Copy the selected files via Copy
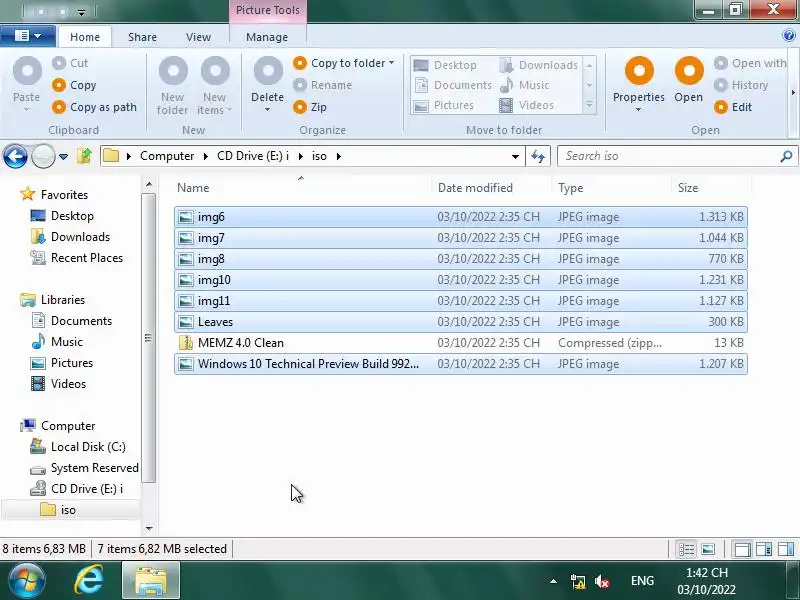800x600 pixels. (x=74, y=85)
